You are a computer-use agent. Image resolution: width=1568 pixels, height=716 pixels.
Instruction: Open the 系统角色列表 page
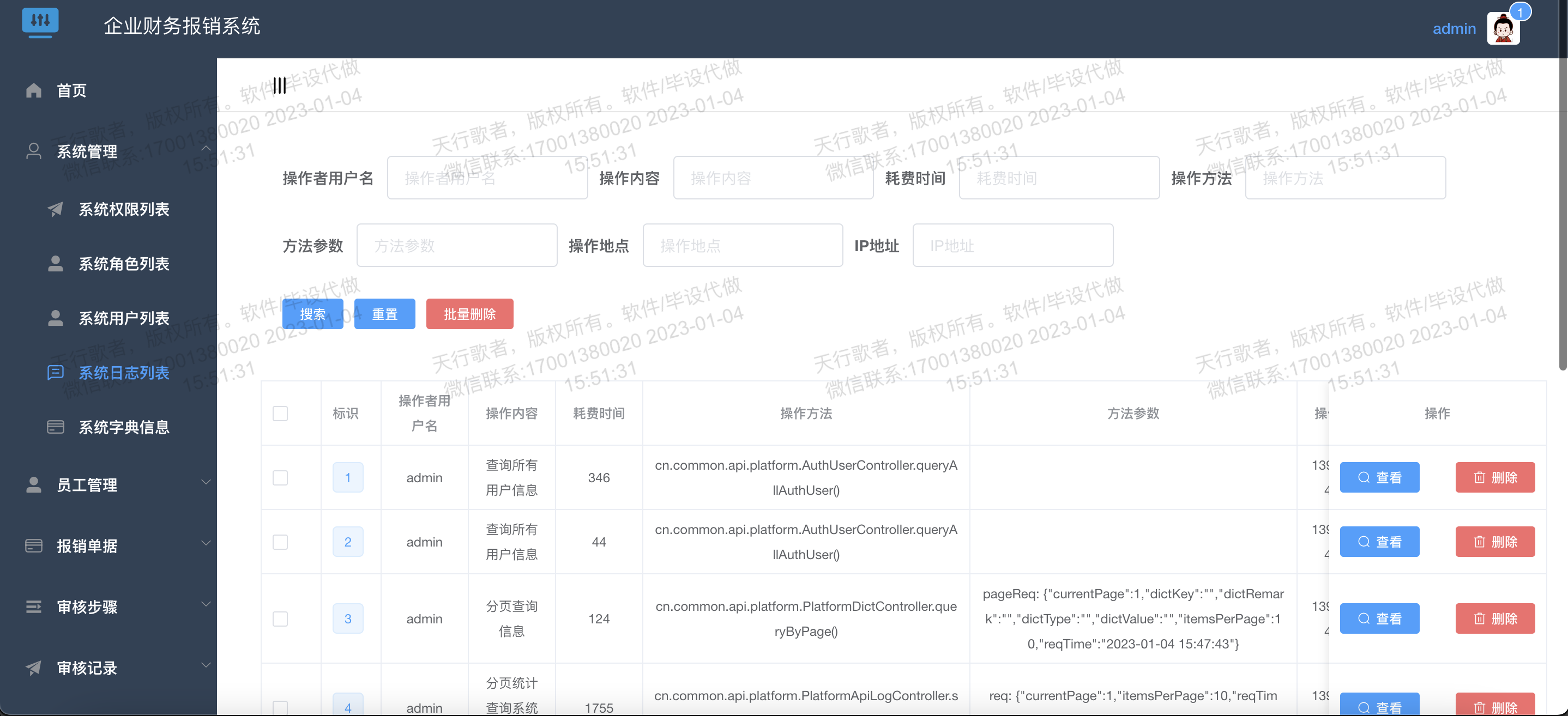(124, 263)
